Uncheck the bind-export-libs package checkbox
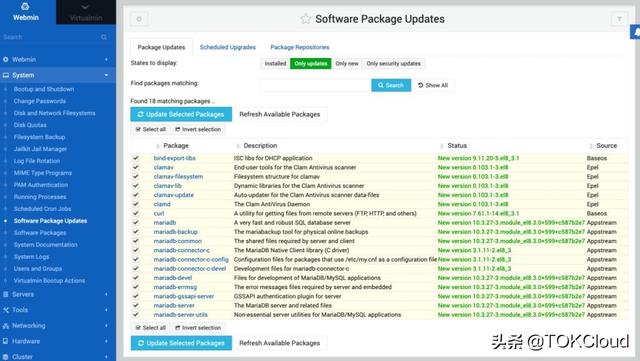This screenshot has height=361, width=640. pos(136,158)
